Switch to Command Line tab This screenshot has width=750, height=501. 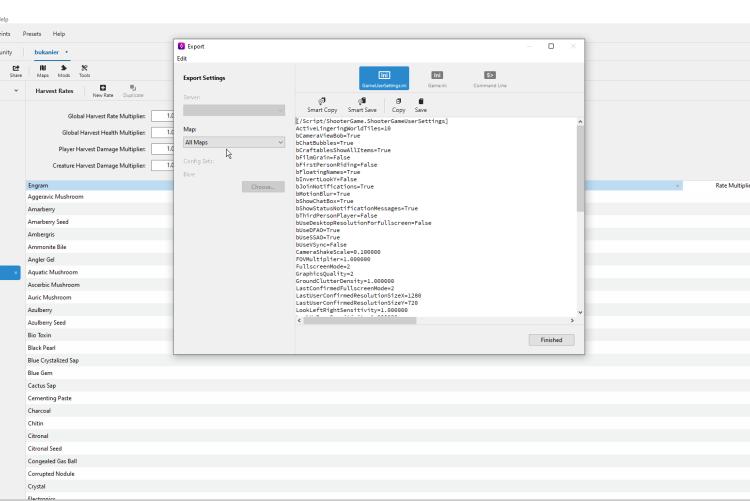490,79
